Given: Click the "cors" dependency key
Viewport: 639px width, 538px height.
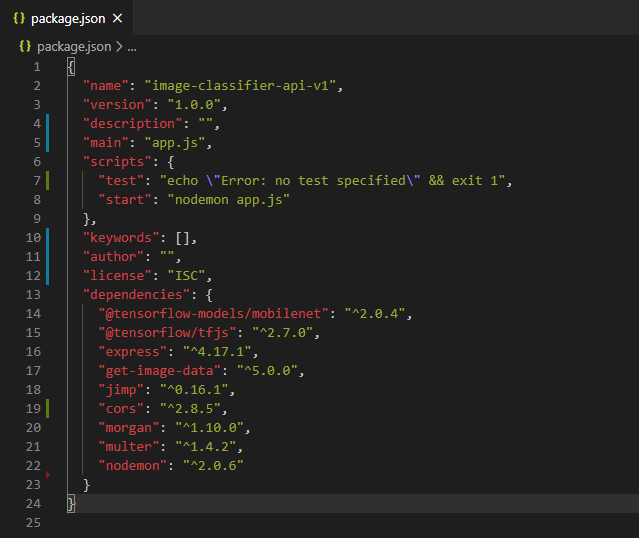Looking at the screenshot, I should click(121, 409).
